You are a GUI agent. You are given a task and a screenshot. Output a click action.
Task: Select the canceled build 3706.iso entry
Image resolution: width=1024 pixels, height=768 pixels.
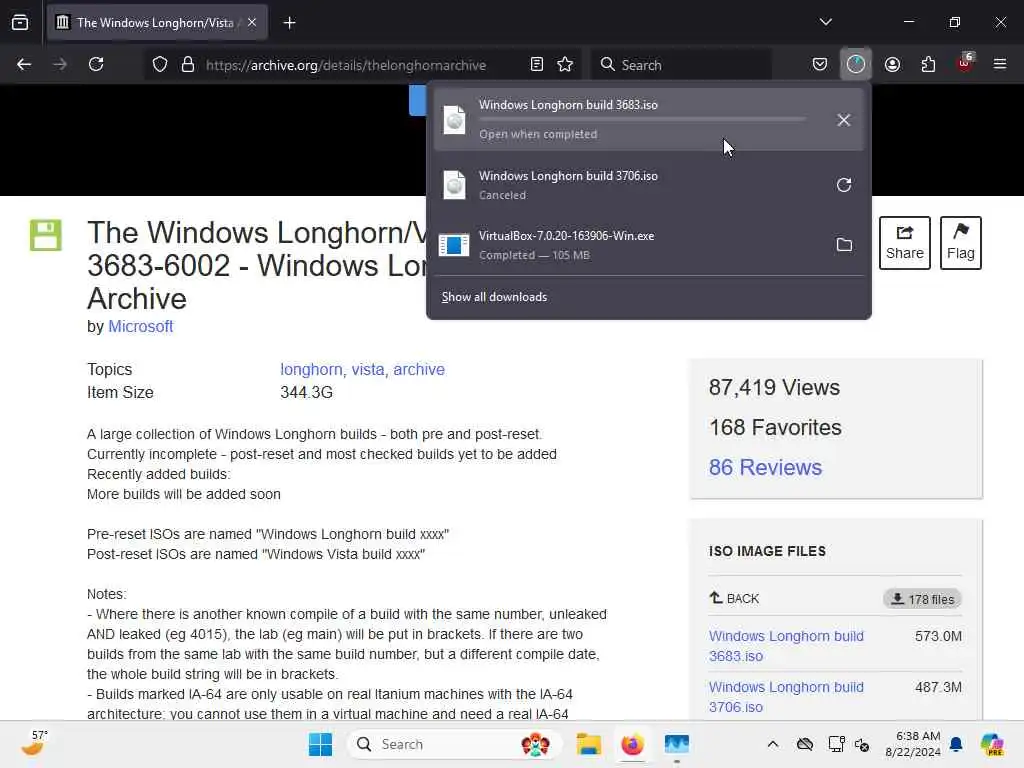click(x=648, y=185)
